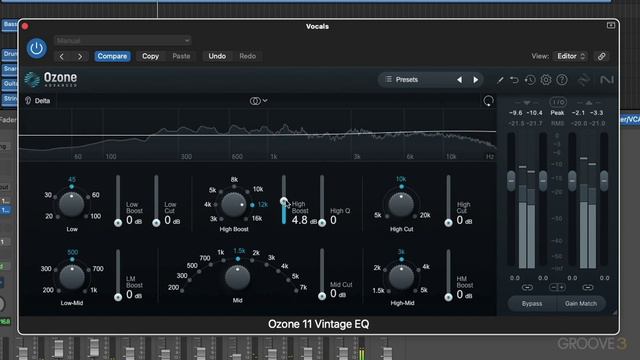640x360 pixels.
Task: Click the Undo button
Action: tap(217, 56)
